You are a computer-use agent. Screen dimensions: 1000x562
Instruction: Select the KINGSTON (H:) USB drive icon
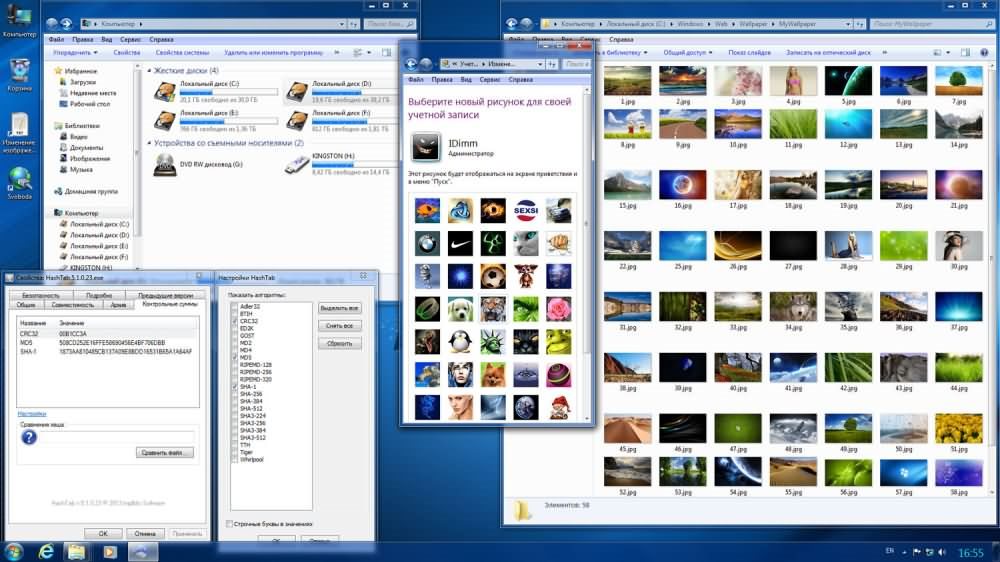(x=297, y=164)
